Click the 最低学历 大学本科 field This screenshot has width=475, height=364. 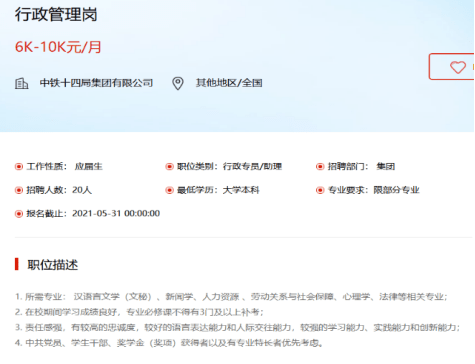coord(218,190)
